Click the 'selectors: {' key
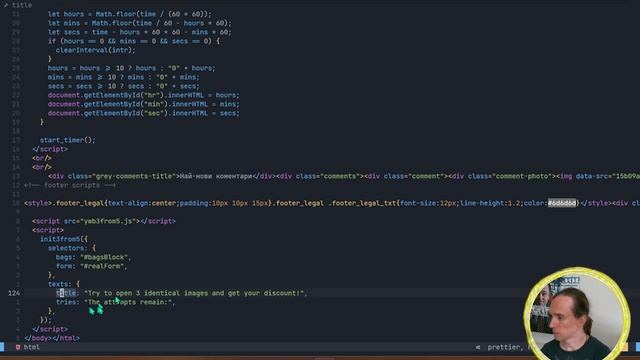The height and width of the screenshot is (360, 640). click(x=72, y=248)
